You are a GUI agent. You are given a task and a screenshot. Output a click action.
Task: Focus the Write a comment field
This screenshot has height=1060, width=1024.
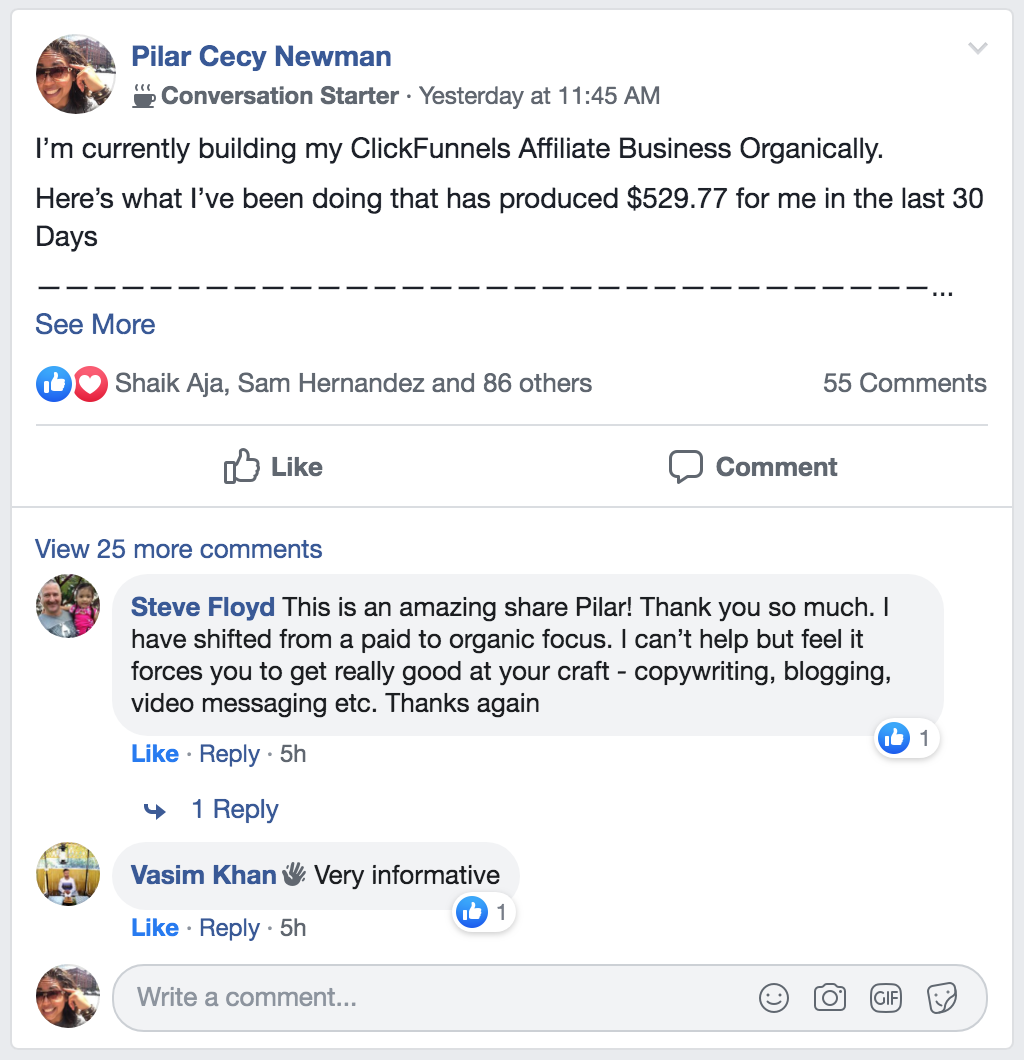pyautogui.click(x=440, y=997)
